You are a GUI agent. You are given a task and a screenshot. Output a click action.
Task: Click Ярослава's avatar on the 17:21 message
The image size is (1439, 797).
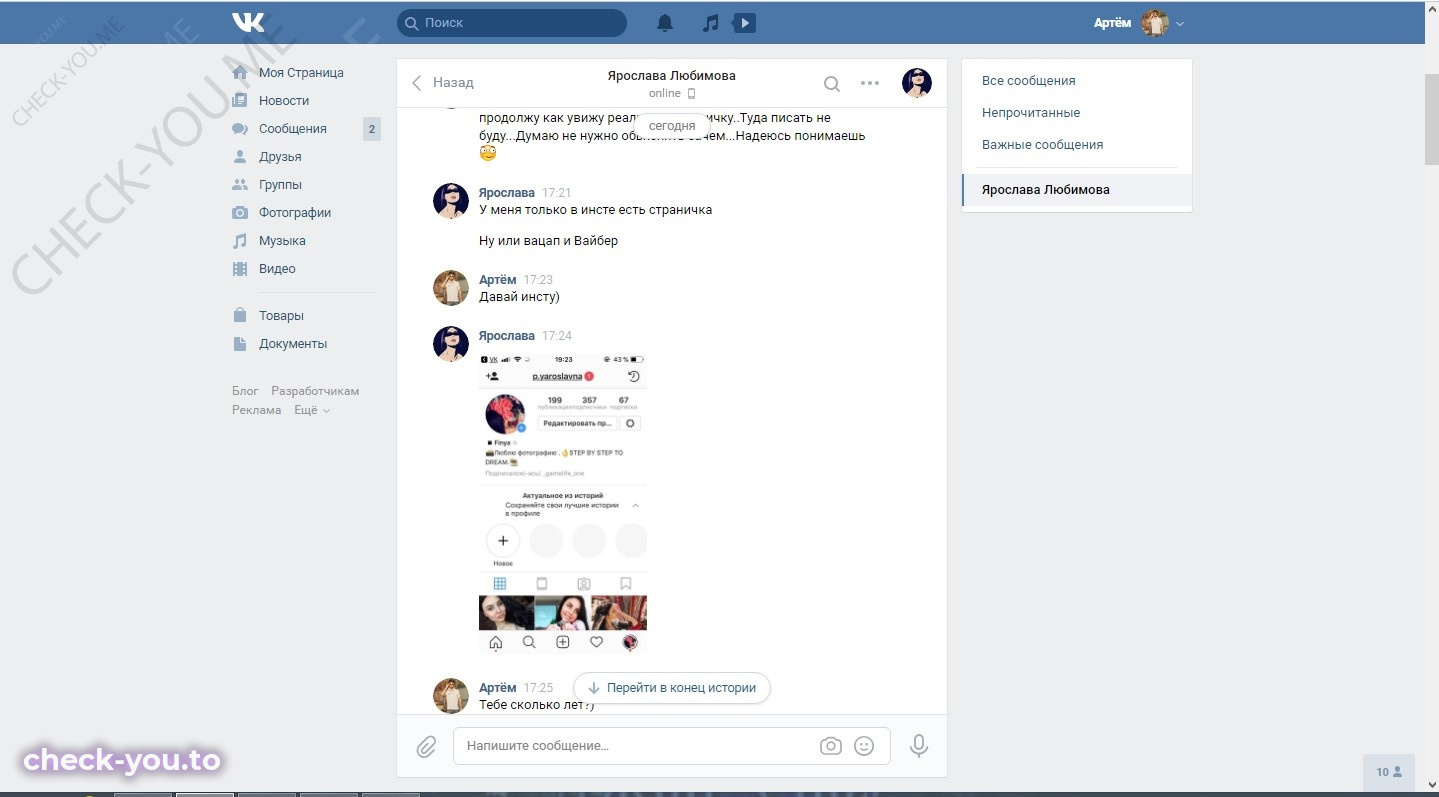click(451, 201)
